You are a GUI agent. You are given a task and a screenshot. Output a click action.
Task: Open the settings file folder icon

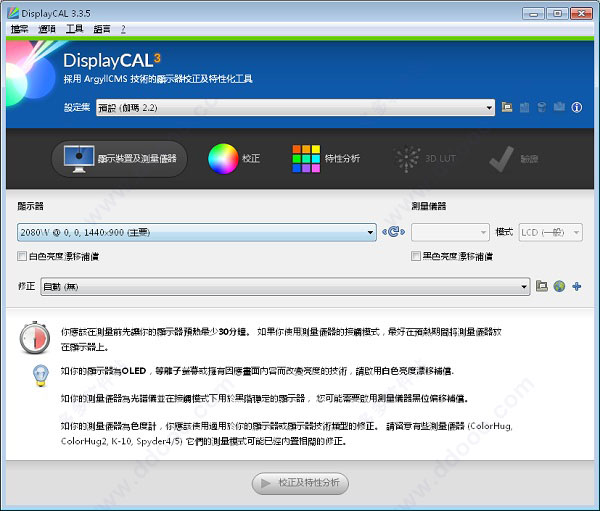[507, 107]
